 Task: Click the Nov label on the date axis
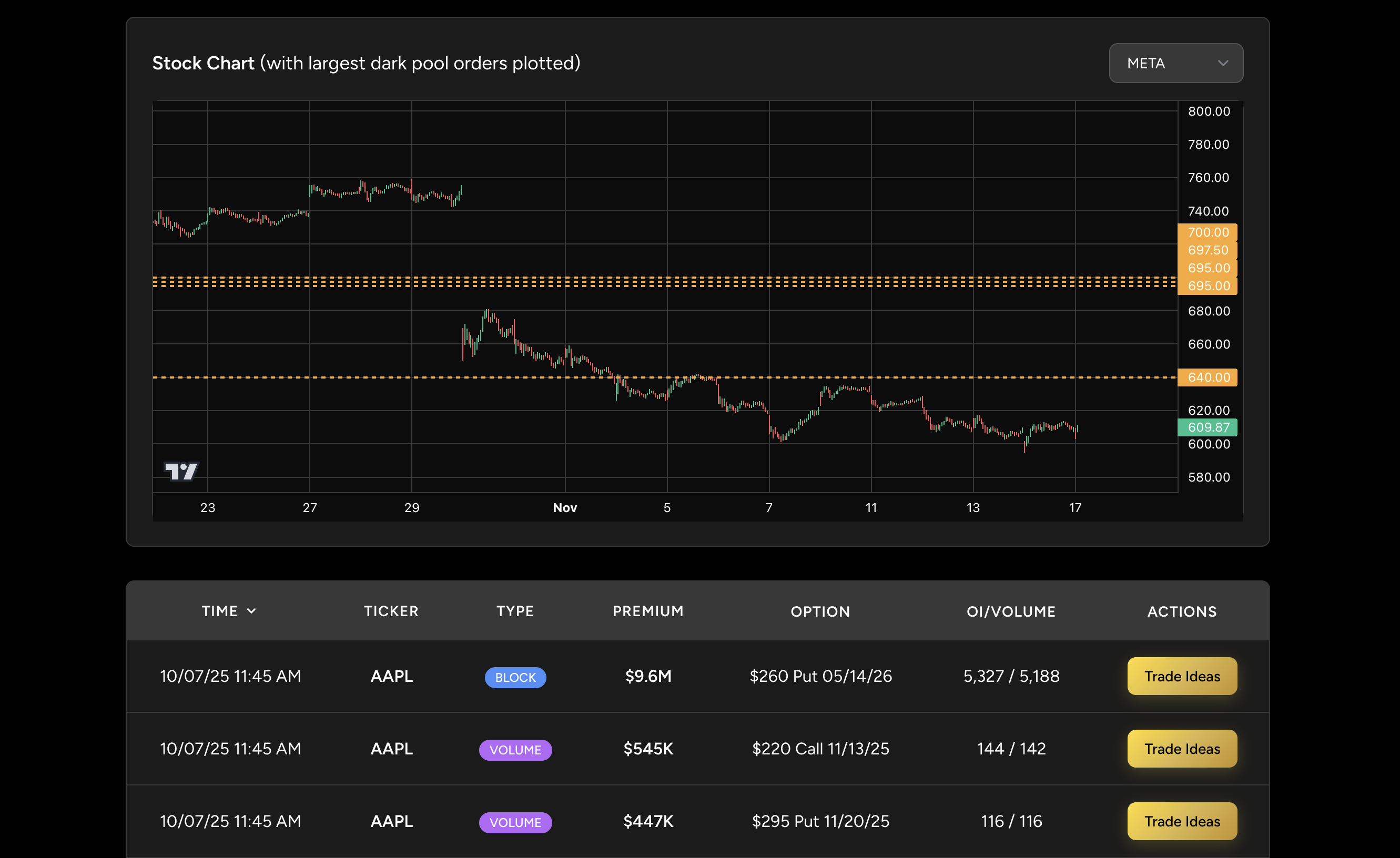click(564, 508)
